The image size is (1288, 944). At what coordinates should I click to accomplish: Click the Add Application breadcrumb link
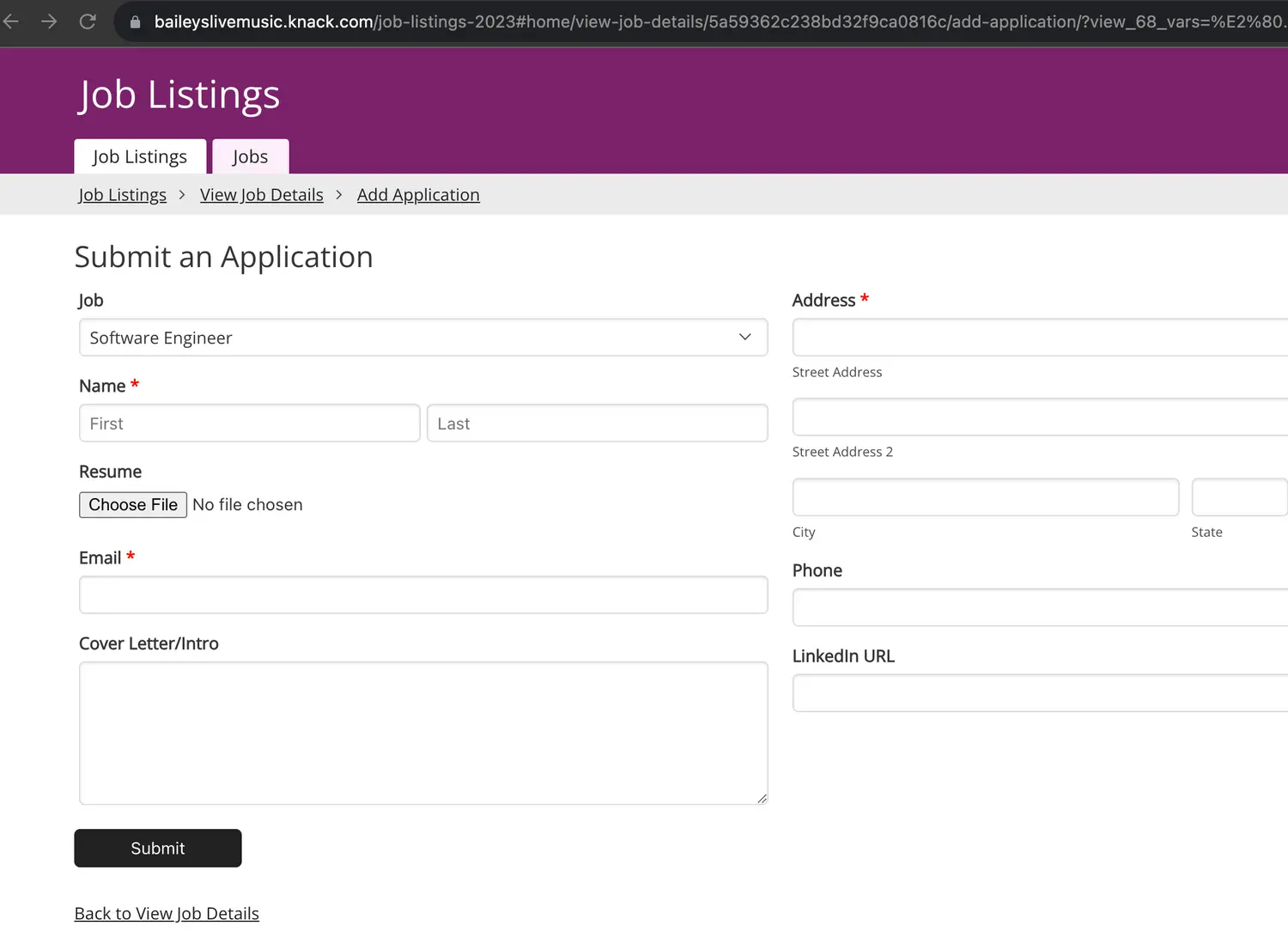point(418,194)
